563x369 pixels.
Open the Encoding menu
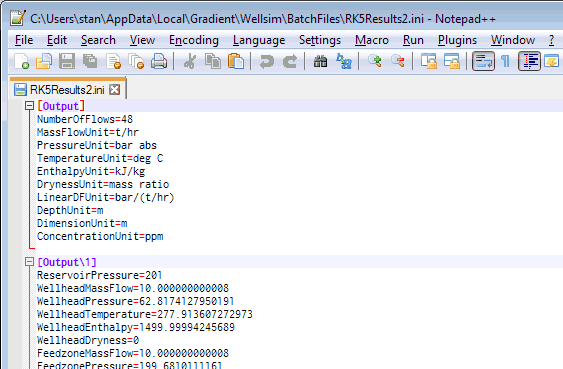(194, 40)
